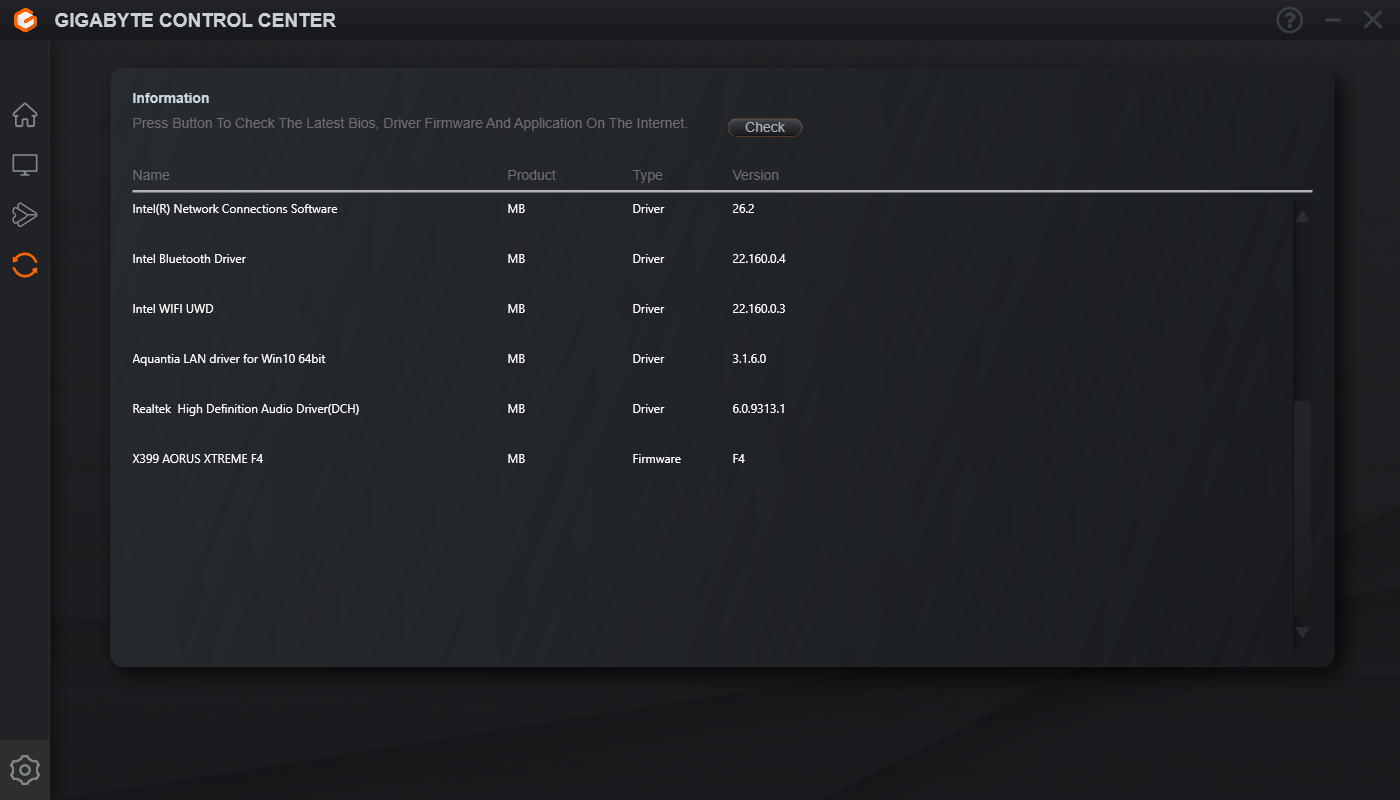Image resolution: width=1400 pixels, height=800 pixels.
Task: Click version 6.0.9313.1 value
Action: tap(759, 409)
